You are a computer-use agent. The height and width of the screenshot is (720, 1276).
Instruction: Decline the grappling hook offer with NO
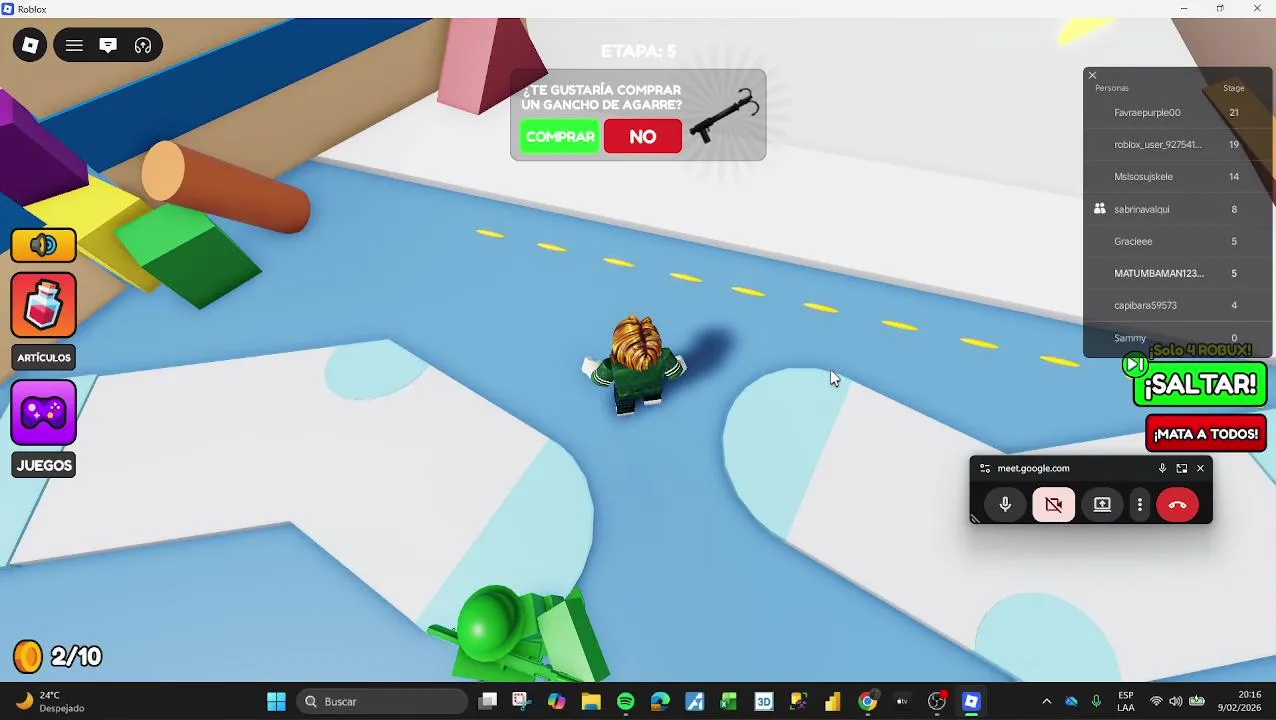click(x=643, y=136)
